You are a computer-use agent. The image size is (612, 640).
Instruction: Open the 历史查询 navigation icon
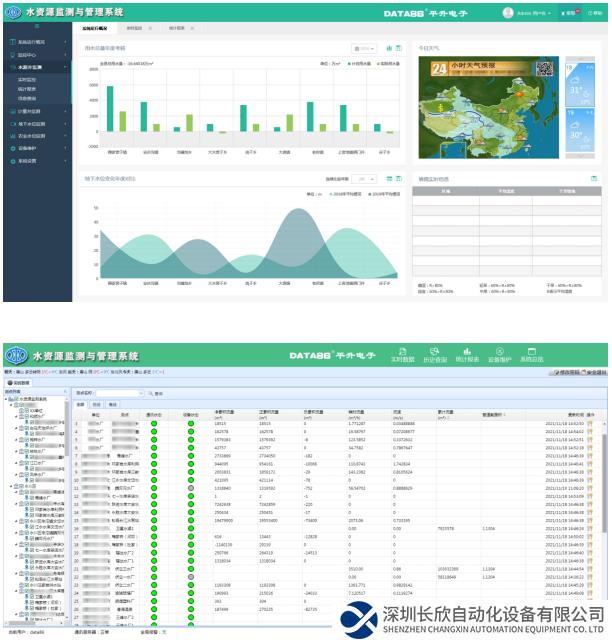(x=435, y=357)
